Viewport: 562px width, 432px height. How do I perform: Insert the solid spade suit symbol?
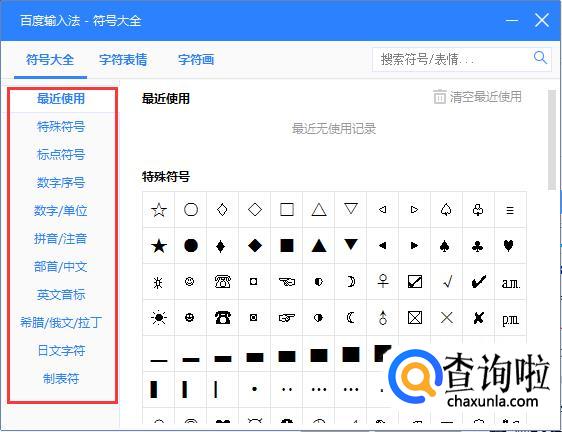point(445,246)
